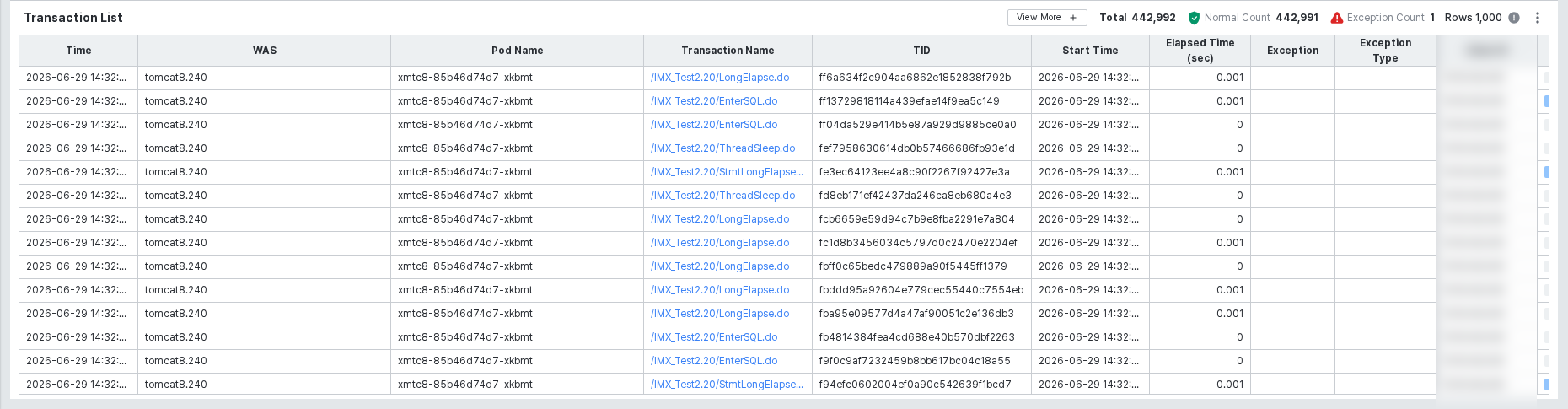Click the Elapsed Time (sec) column header

1200,51
